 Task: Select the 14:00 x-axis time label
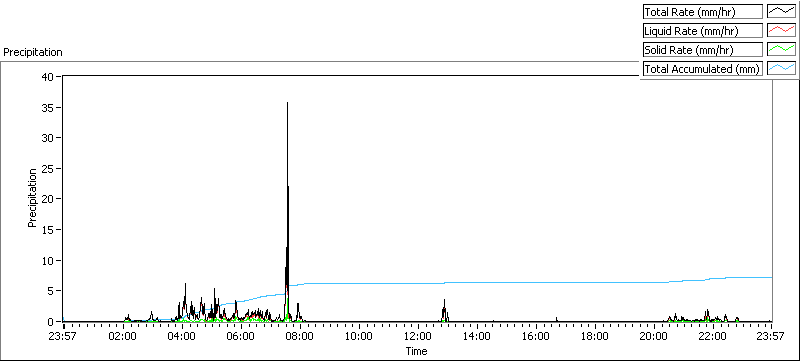[477, 336]
